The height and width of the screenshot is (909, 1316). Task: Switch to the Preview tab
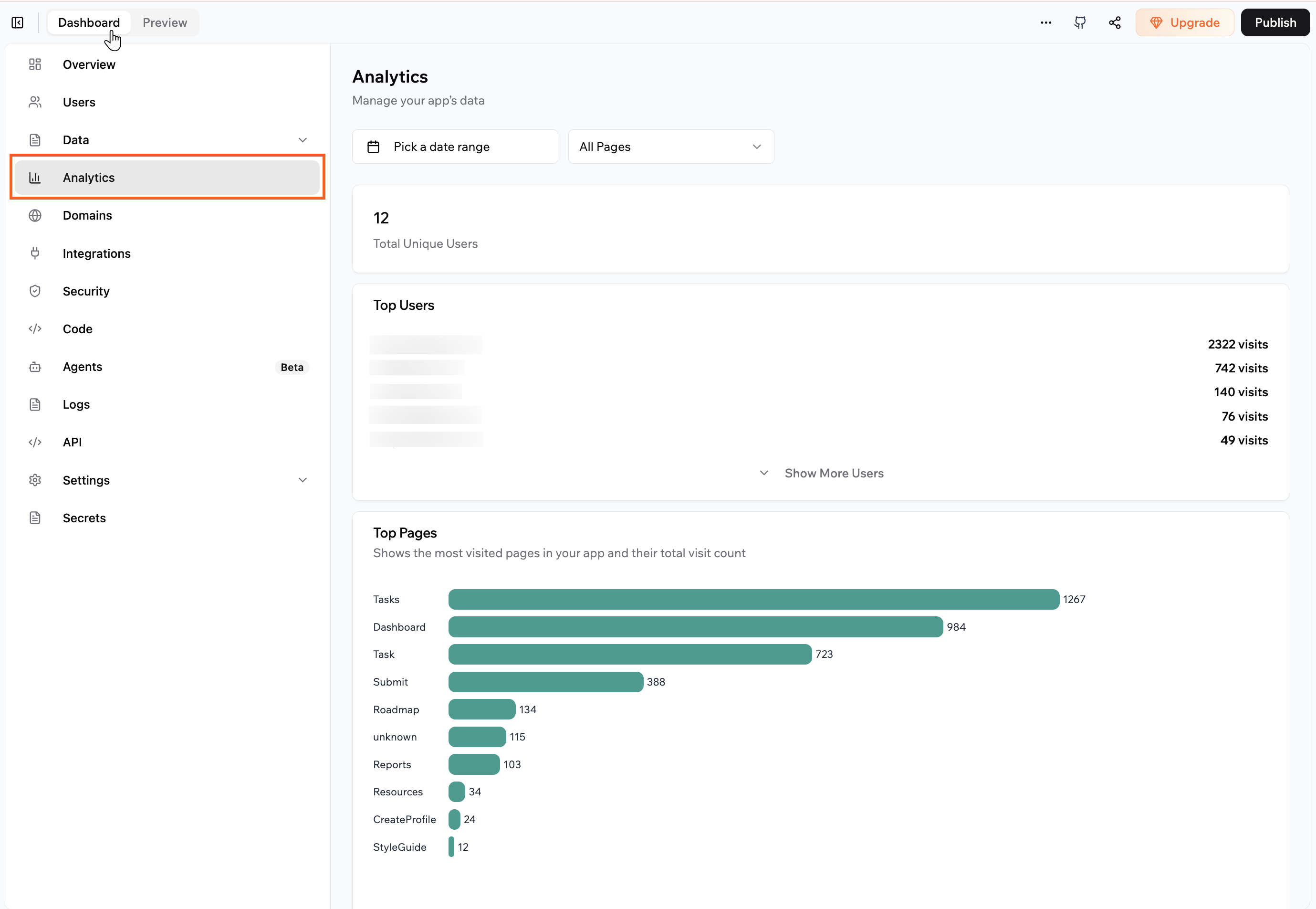click(165, 23)
